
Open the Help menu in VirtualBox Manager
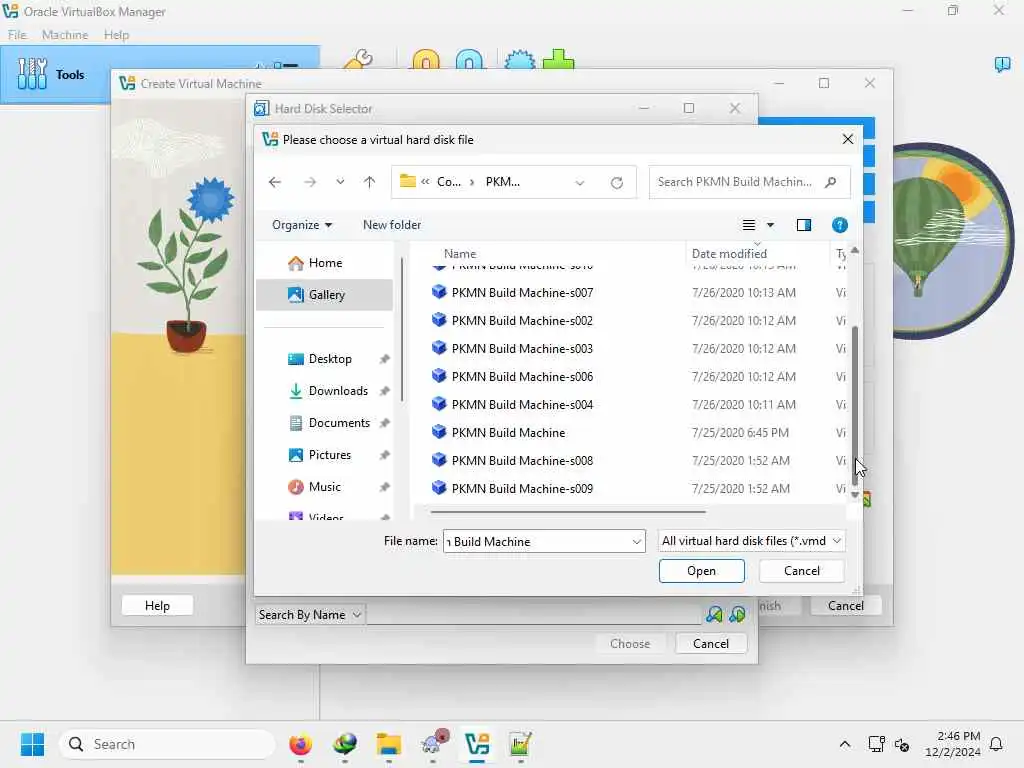point(116,35)
